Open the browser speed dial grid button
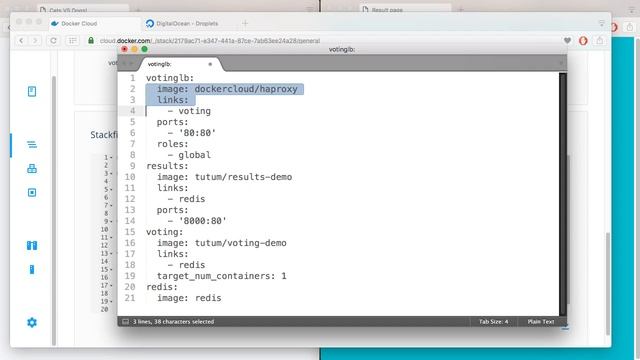 coord(73,40)
